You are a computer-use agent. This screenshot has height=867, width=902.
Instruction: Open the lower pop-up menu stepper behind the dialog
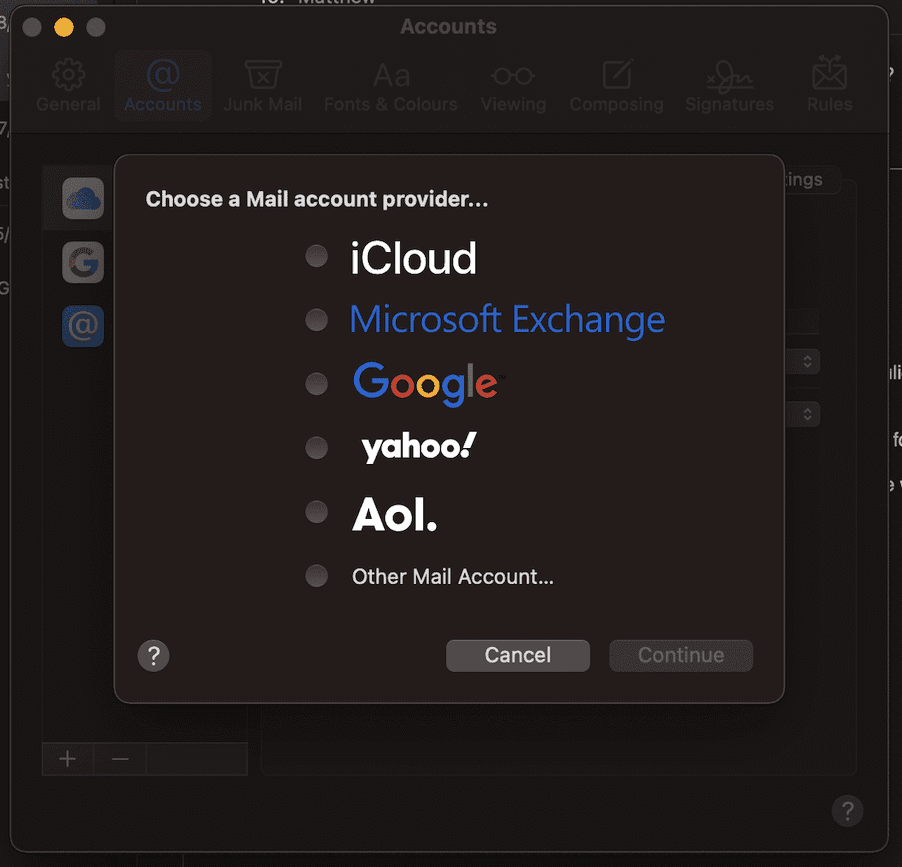click(807, 414)
